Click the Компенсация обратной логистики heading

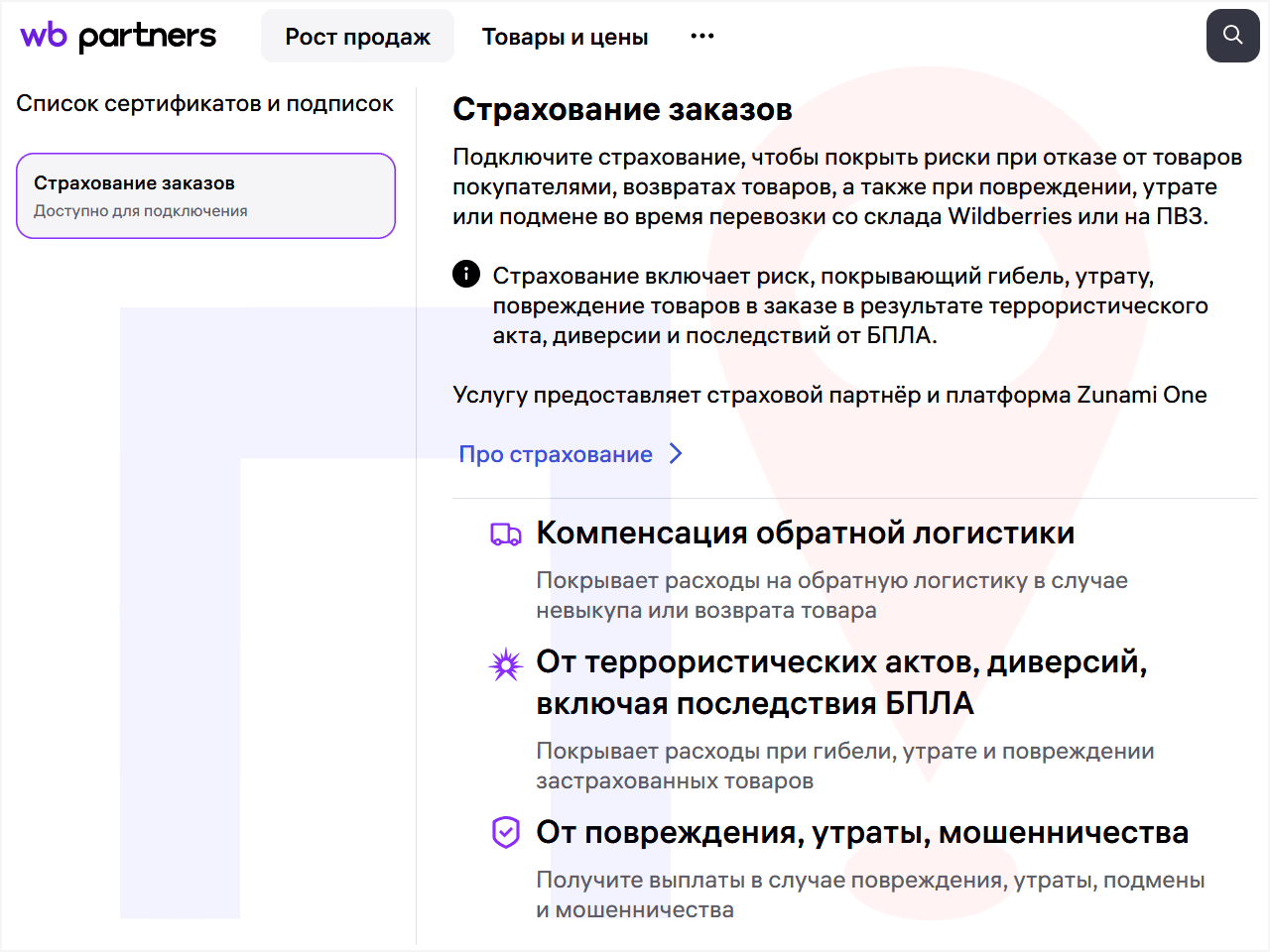pyautogui.click(x=806, y=534)
